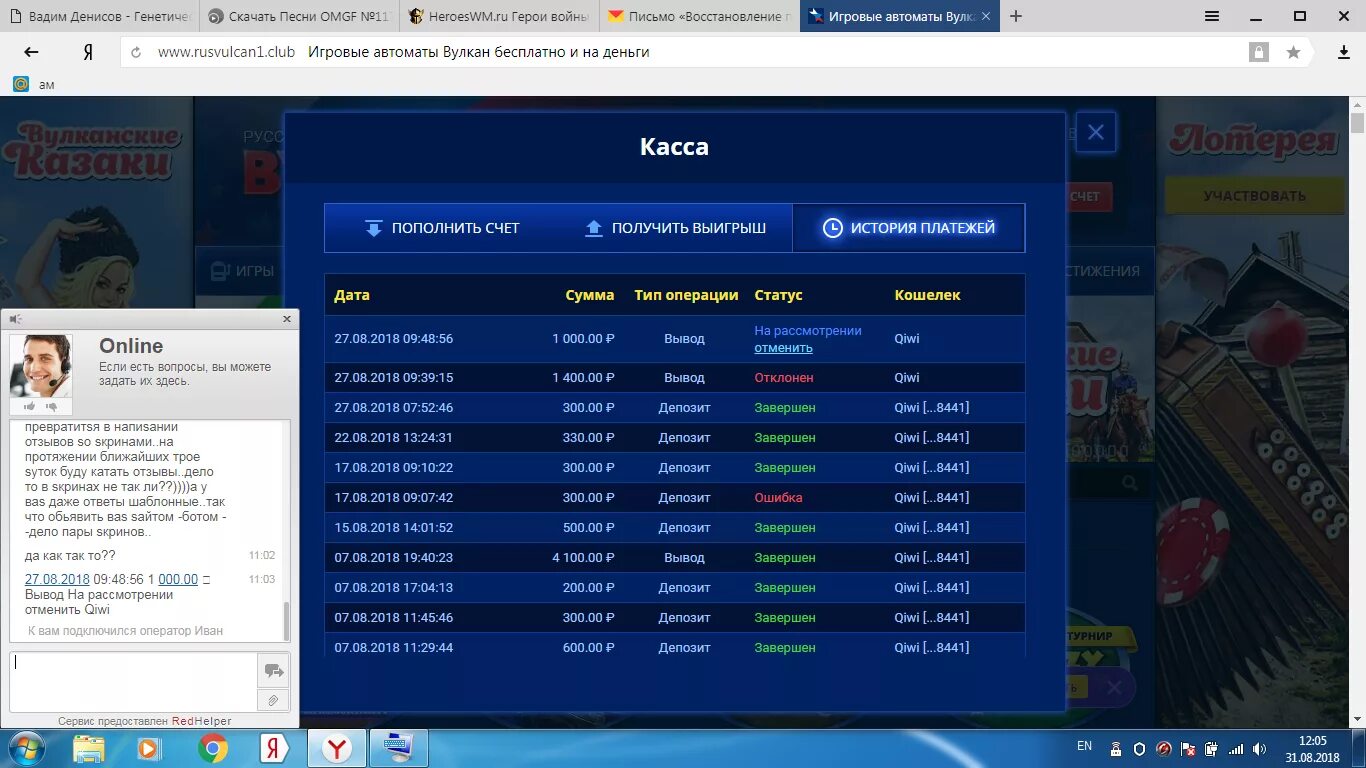The width and height of the screenshot is (1366, 768).
Task: Bookmark page with star icon
Action: (1293, 52)
